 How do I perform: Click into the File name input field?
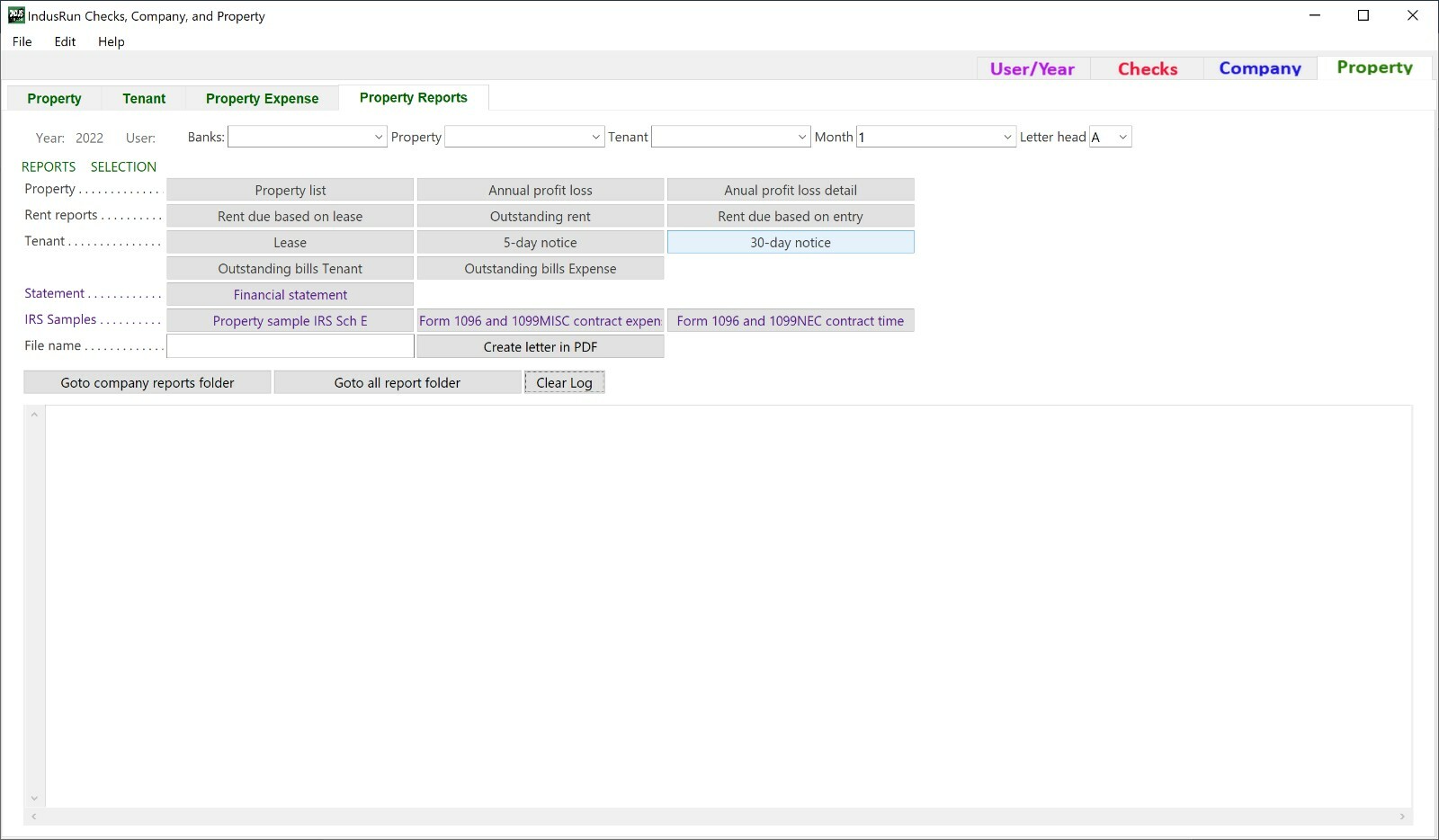click(x=290, y=346)
